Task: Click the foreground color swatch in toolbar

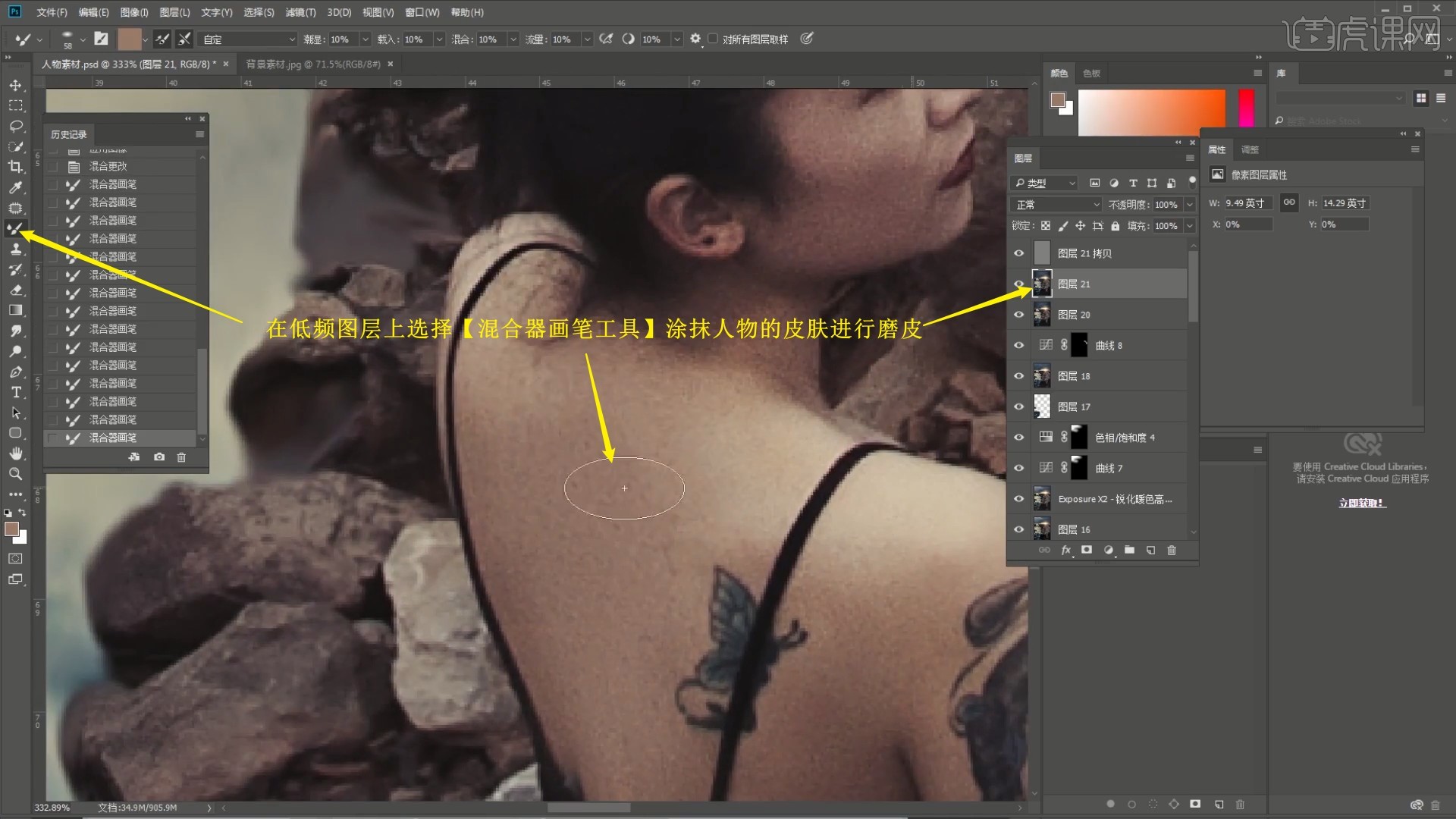Action: [11, 529]
